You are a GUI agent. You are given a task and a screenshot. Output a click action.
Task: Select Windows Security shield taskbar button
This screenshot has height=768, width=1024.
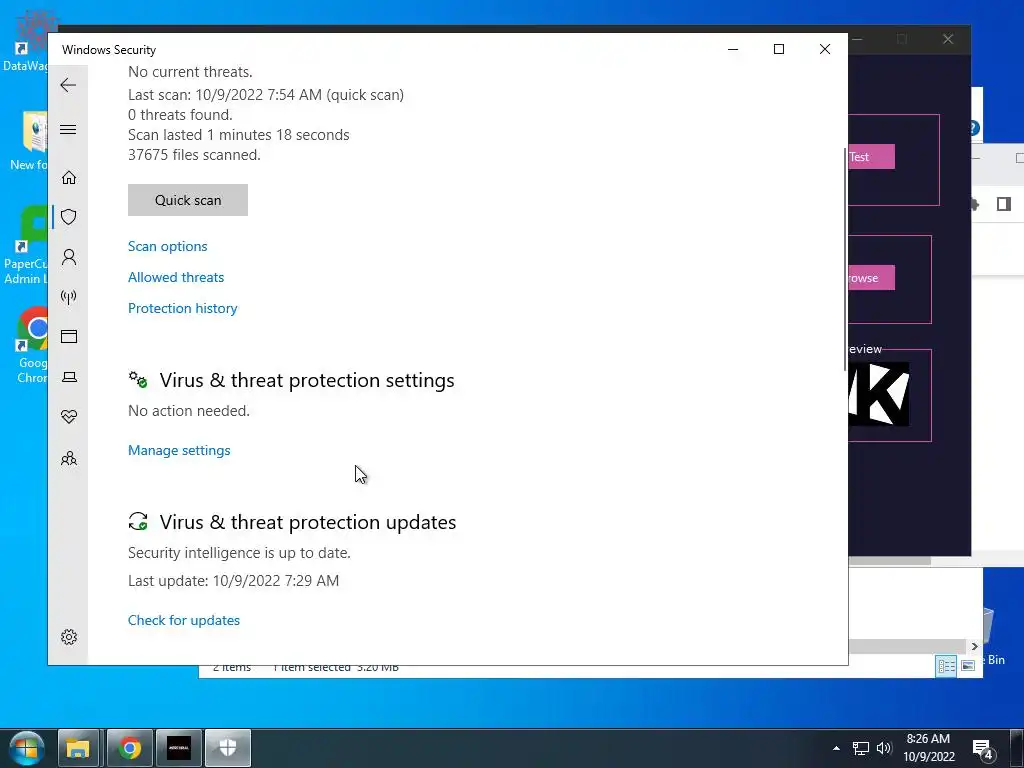click(x=228, y=748)
